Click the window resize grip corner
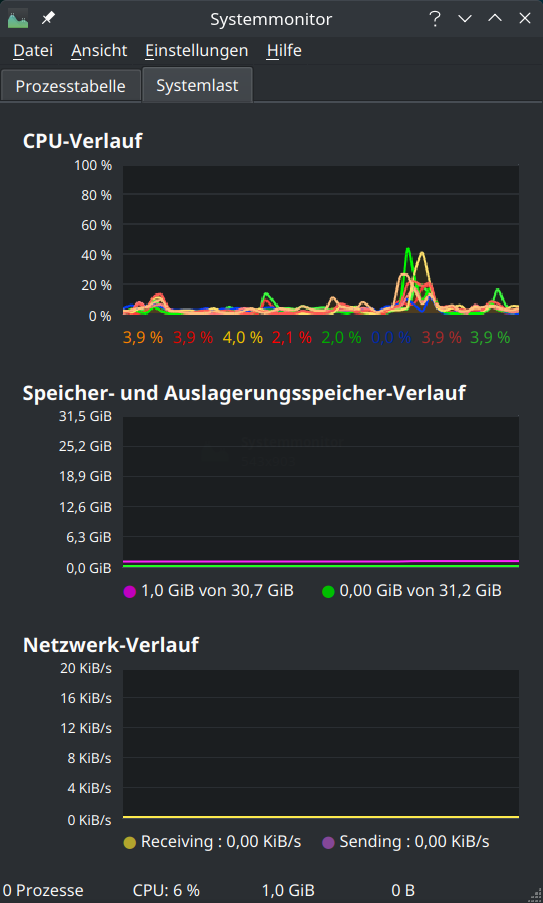 [535, 895]
